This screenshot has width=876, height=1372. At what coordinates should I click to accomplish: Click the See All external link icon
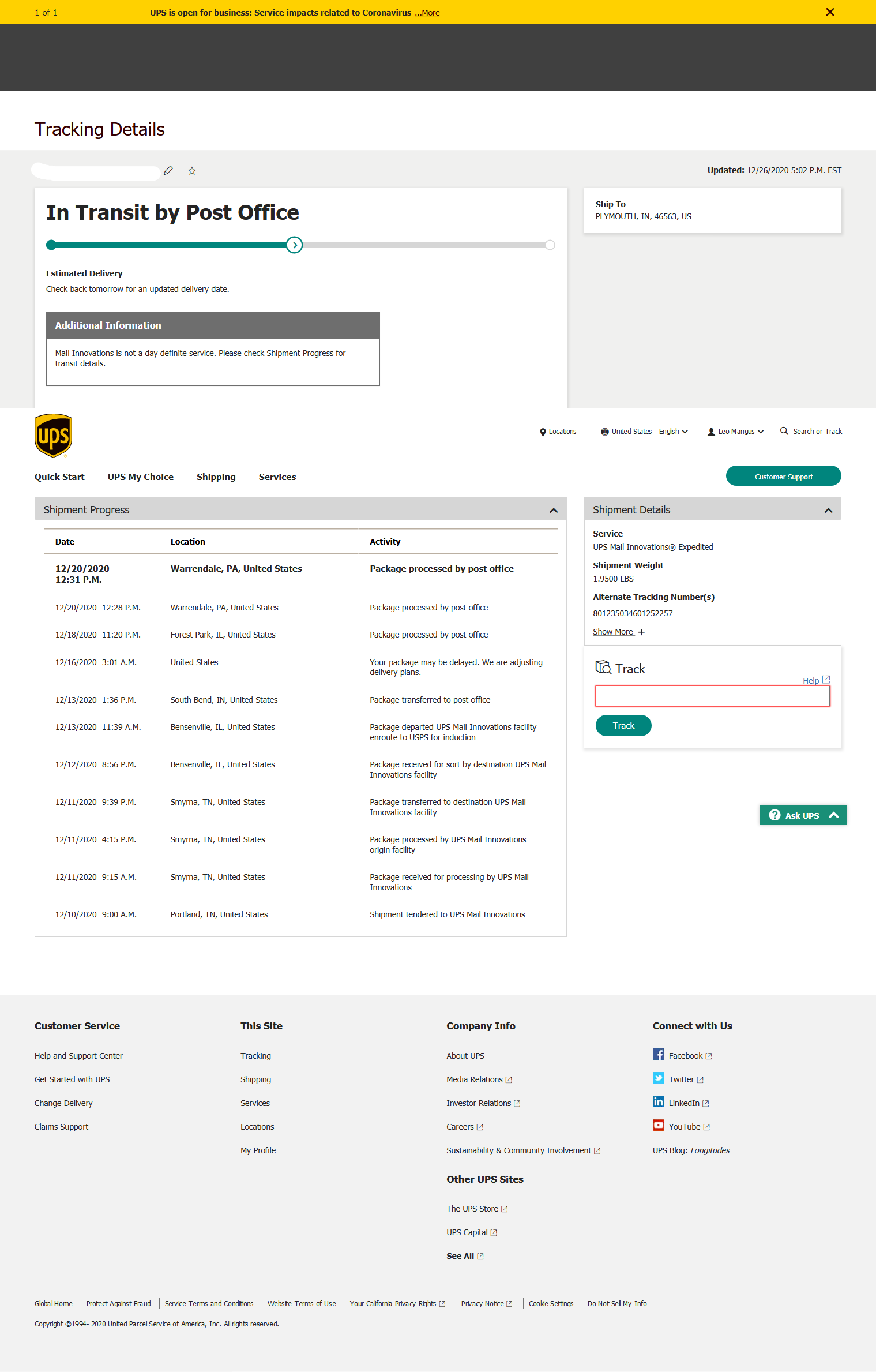coord(480,1257)
